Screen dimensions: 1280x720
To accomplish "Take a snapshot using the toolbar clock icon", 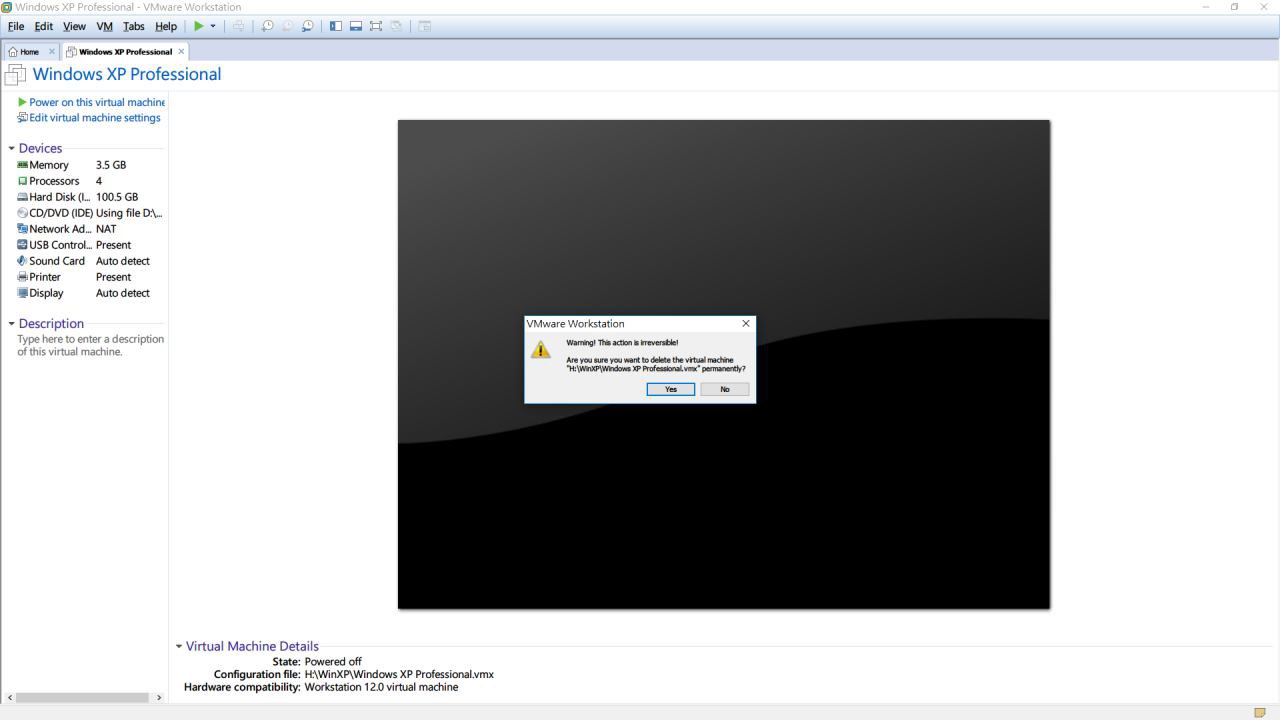I will coord(267,26).
